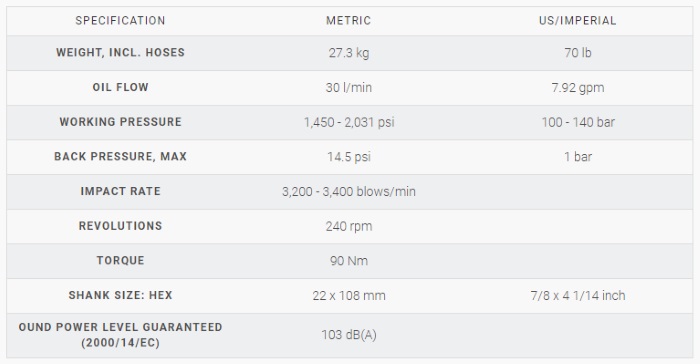Click the 240 rpm revolutions value

point(349,226)
